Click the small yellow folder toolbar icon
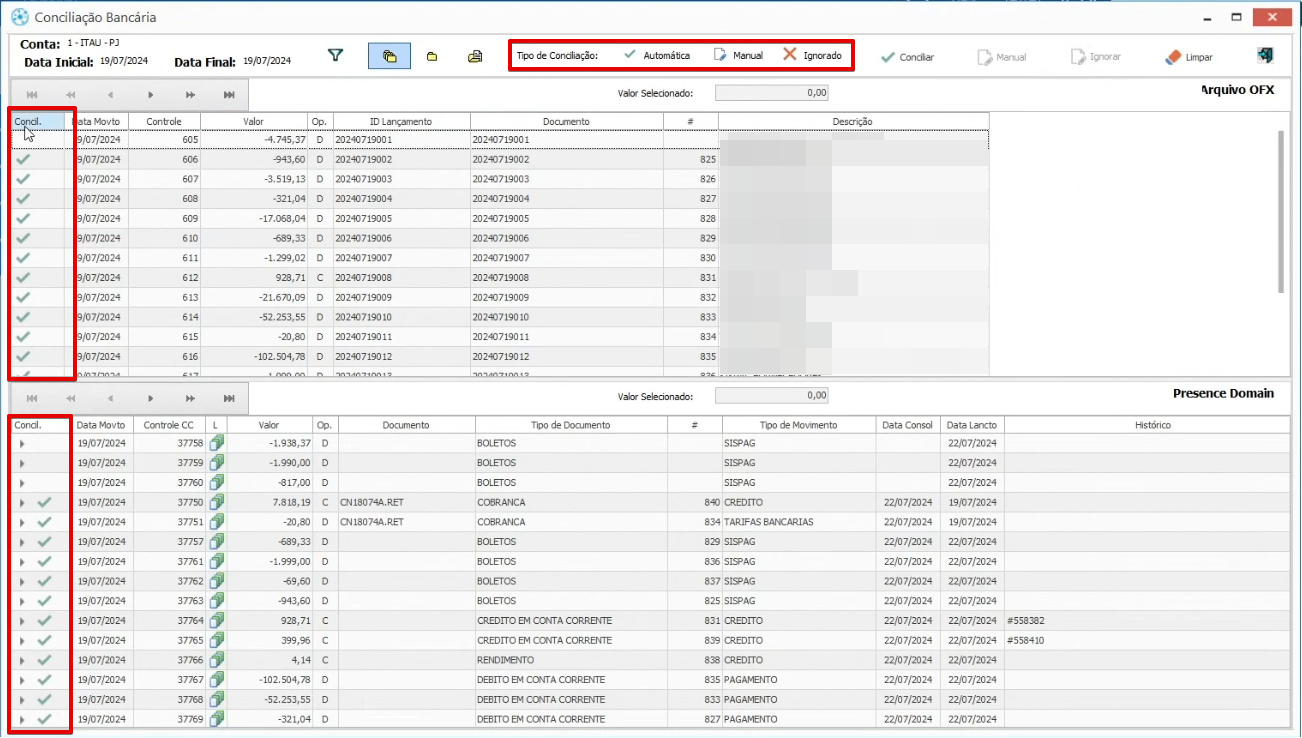Image resolution: width=1302 pixels, height=738 pixels. tap(432, 57)
